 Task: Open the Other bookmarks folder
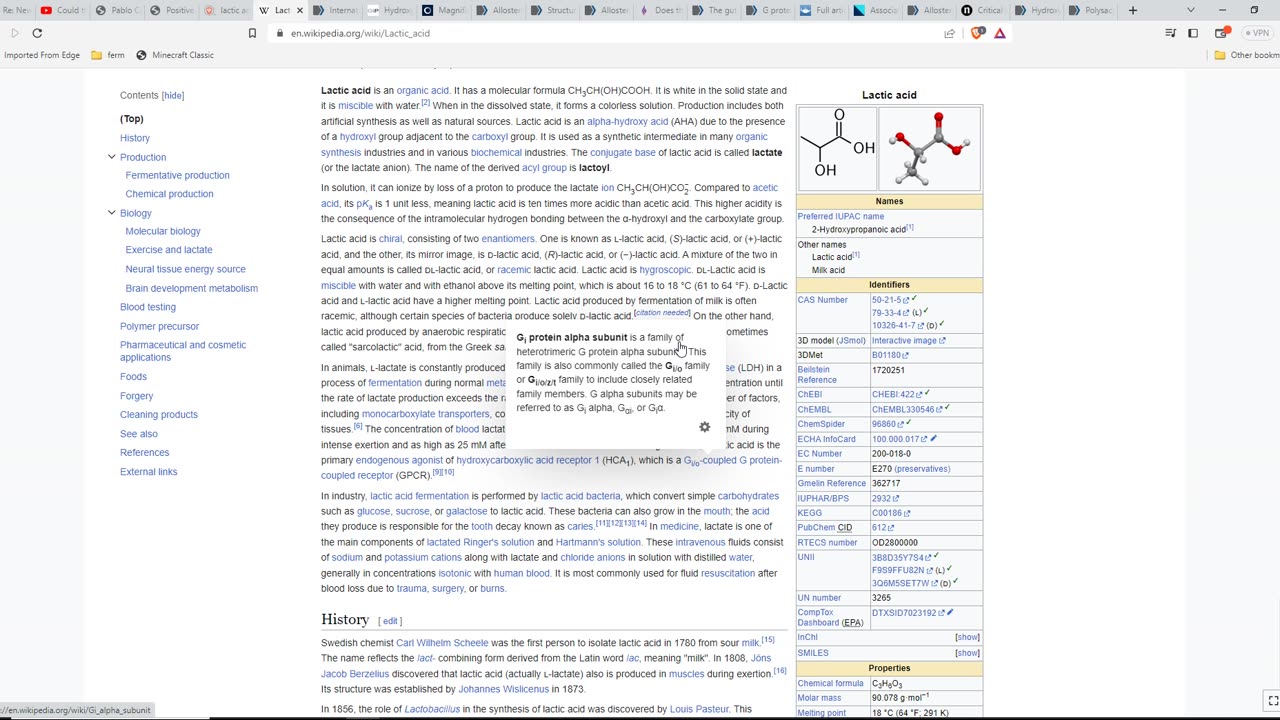(1247, 55)
